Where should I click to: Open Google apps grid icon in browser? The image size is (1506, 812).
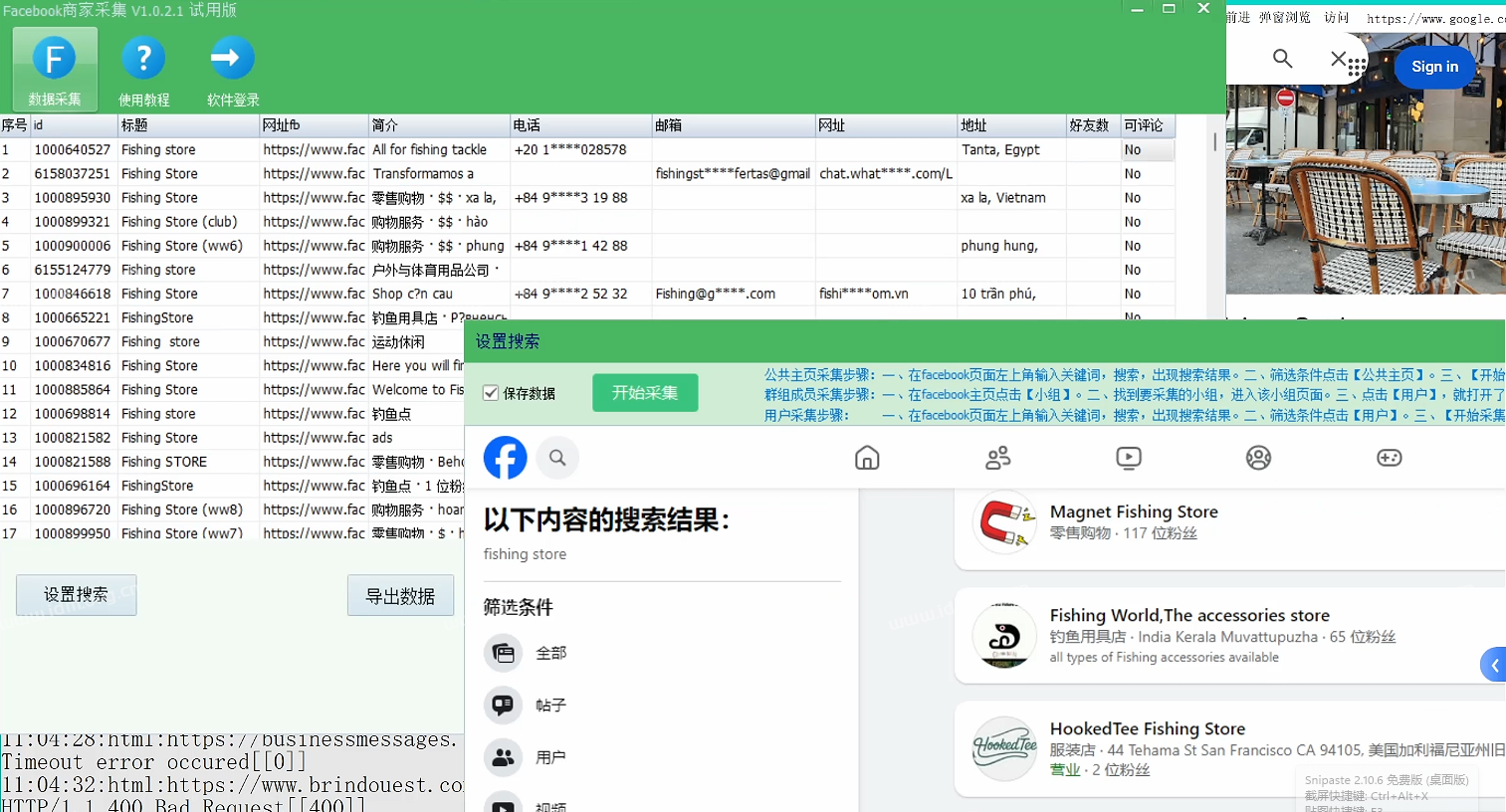[1356, 68]
